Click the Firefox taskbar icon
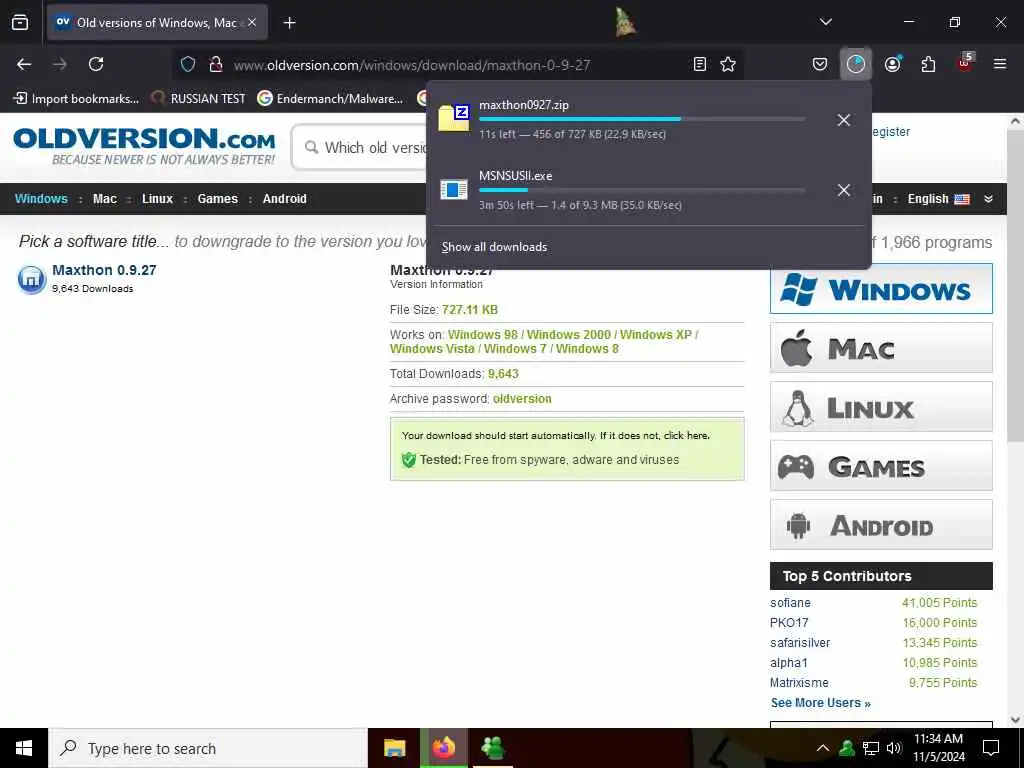Viewport: 1024px width, 768px height. point(443,748)
